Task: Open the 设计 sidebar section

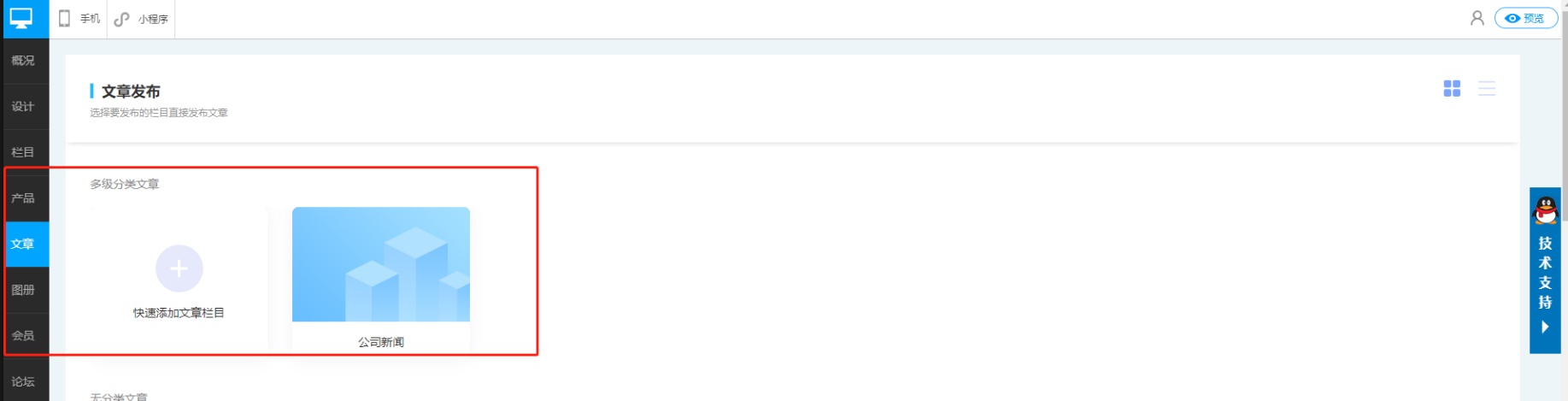Action: [x=23, y=107]
